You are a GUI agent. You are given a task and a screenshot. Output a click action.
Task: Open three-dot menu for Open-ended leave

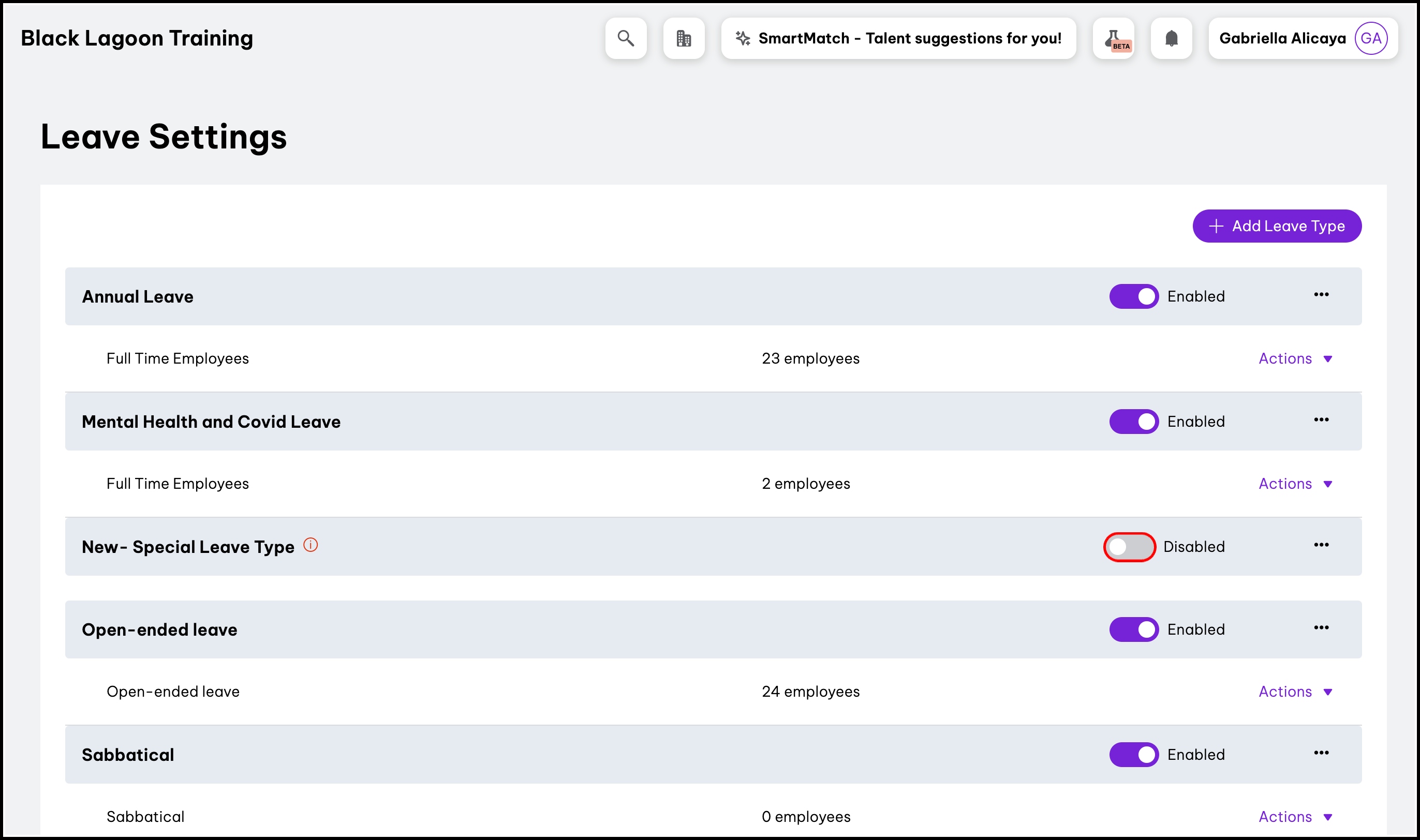coord(1321,628)
